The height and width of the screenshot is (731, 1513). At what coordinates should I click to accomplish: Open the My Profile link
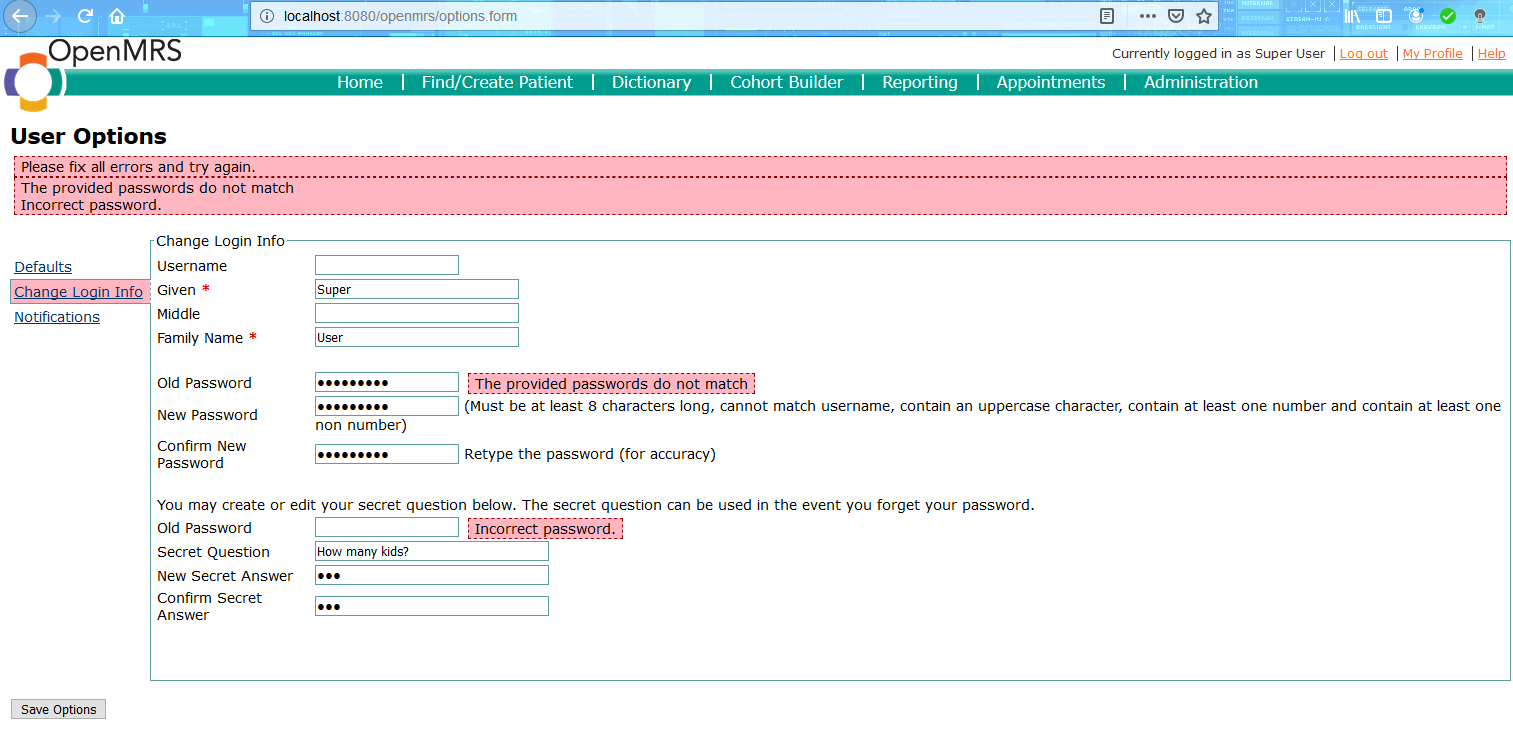[x=1432, y=54]
